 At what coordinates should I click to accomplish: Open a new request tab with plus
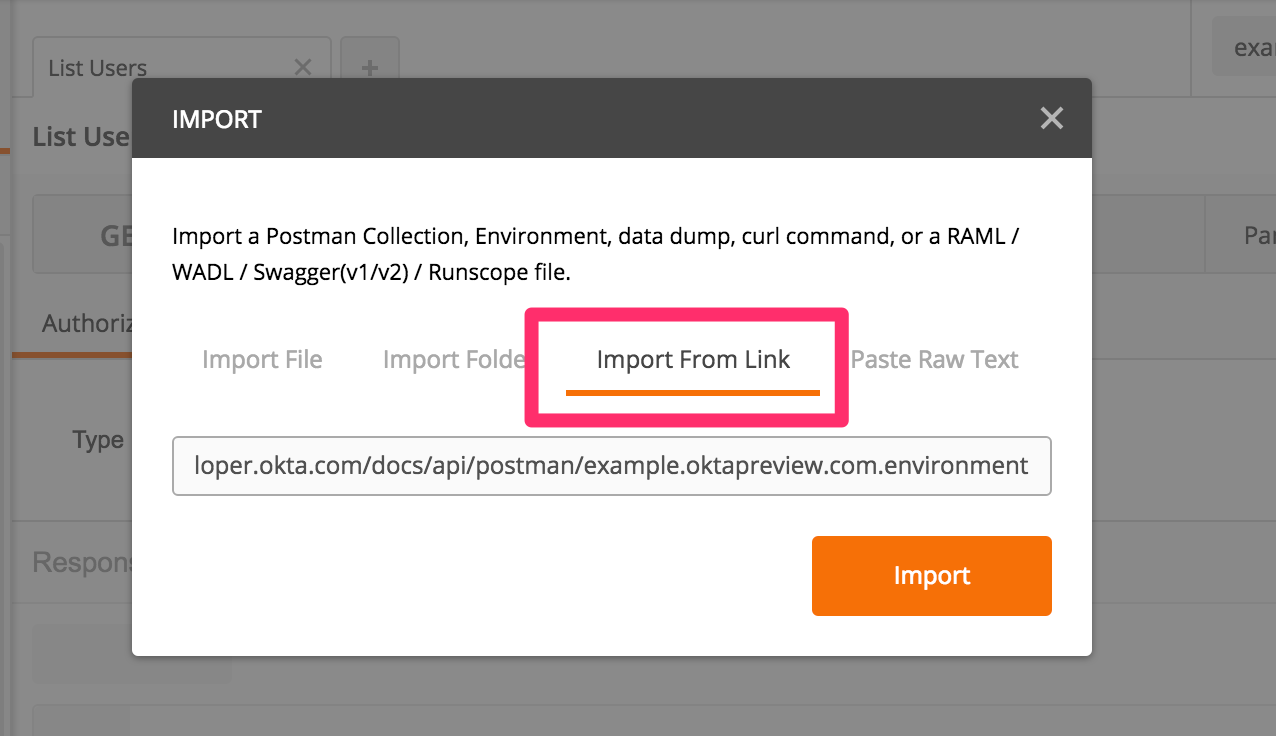click(370, 67)
